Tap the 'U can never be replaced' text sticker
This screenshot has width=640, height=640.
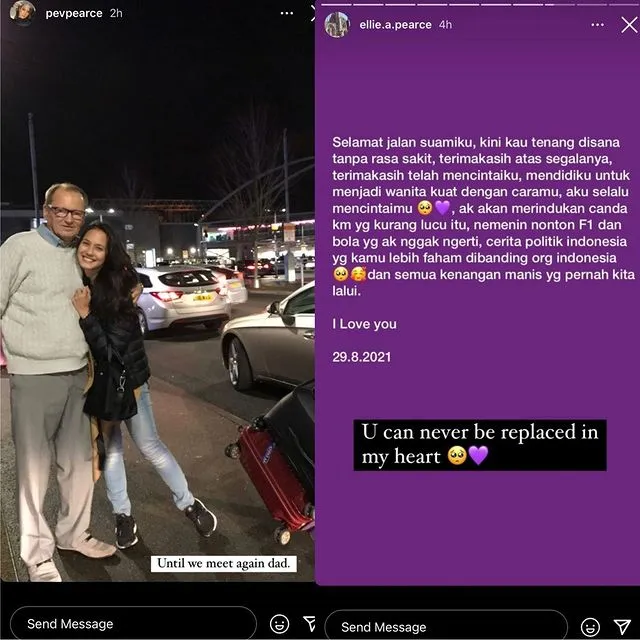(x=480, y=445)
